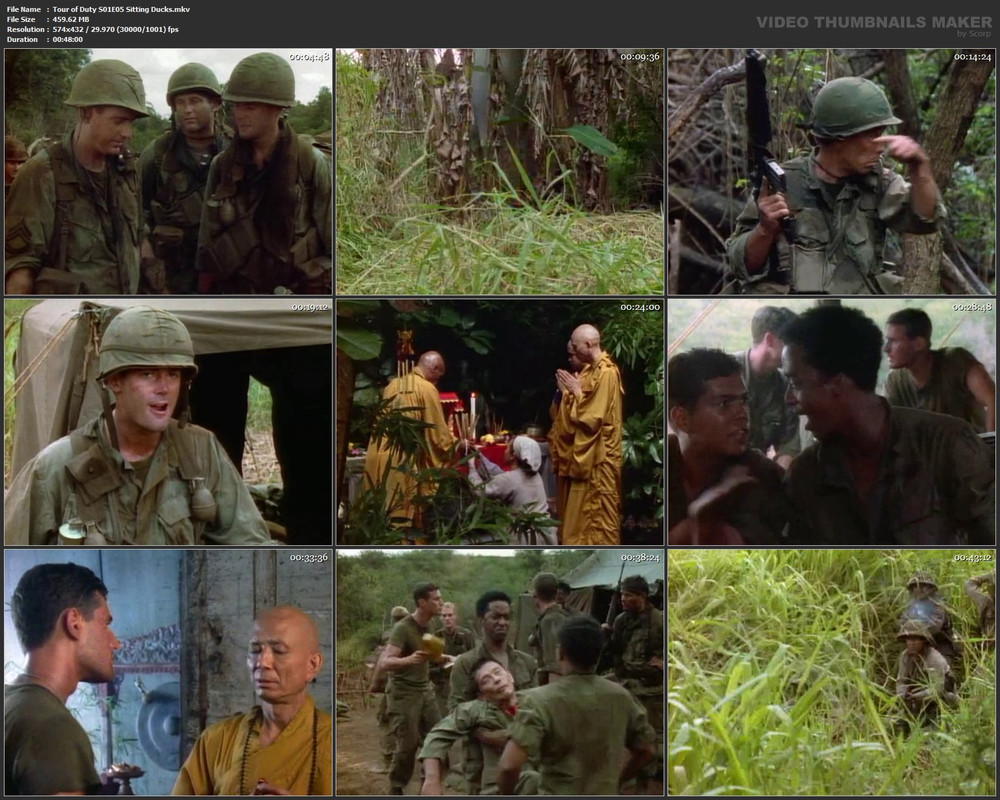Click the 'Resolution' label
Screen dimensions: 1000x800
pyautogui.click(x=26, y=29)
